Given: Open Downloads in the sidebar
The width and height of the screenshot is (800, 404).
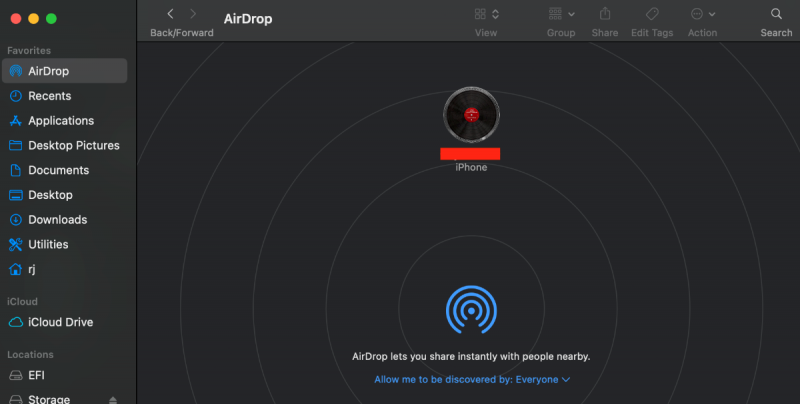Looking at the screenshot, I should (x=64, y=220).
